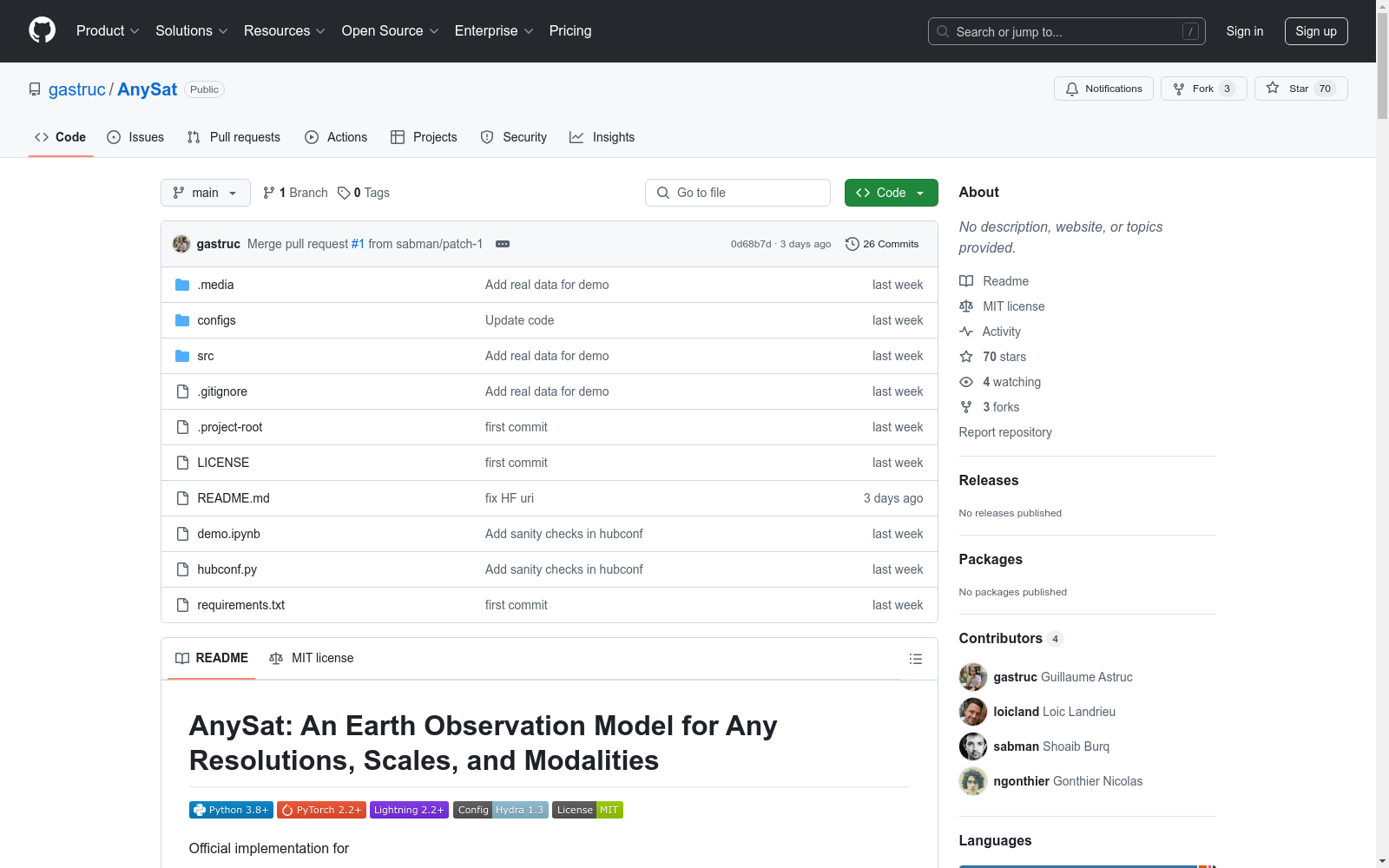Image resolution: width=1389 pixels, height=868 pixels.
Task: Open loicland contributor avatar
Action: pyautogui.click(x=973, y=712)
